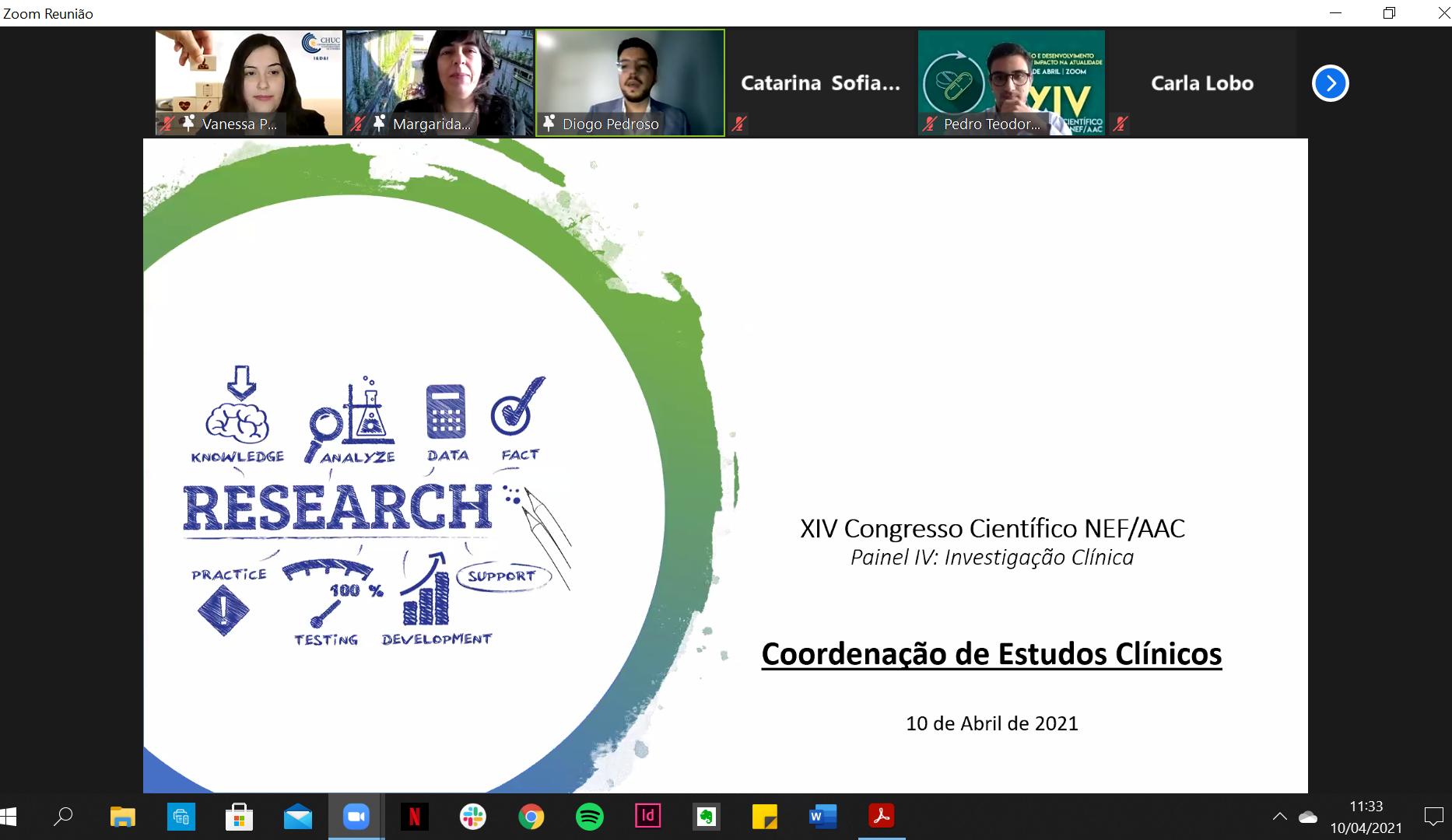Viewport: 1452px width, 840px height.
Task: Minimize the Zoom Reunião window
Action: click(1335, 12)
